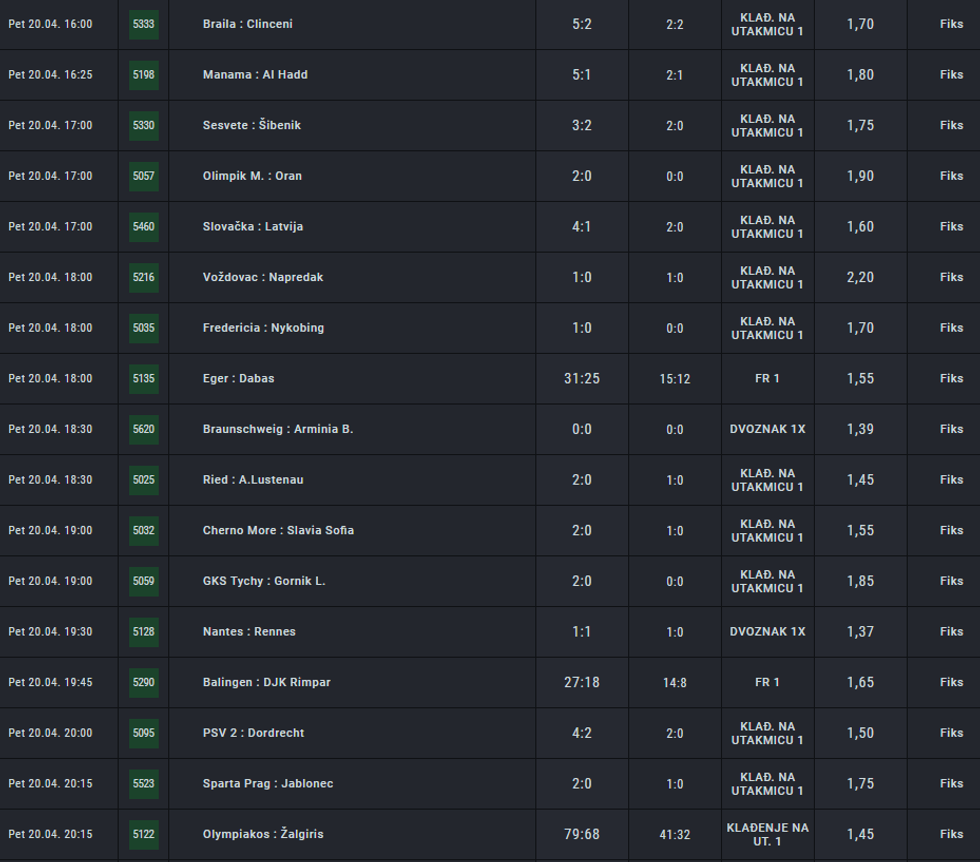980x862 pixels.
Task: Click DVOZNAK 1X tip for Nantes match
Action: (x=767, y=632)
